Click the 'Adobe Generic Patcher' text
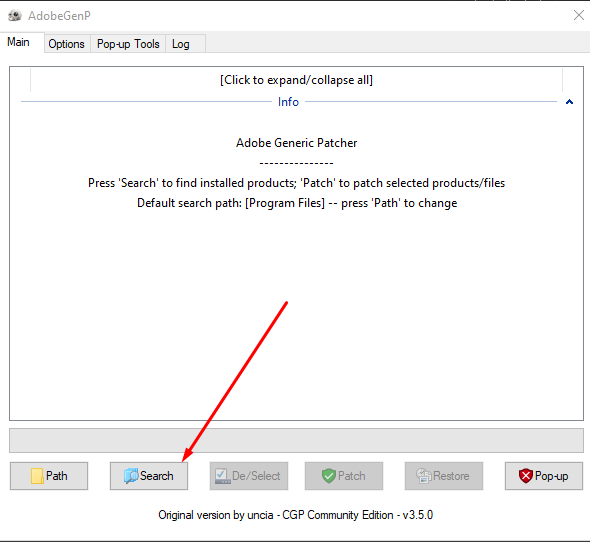Screen dimensions: 590x542 pyautogui.click(x=297, y=143)
